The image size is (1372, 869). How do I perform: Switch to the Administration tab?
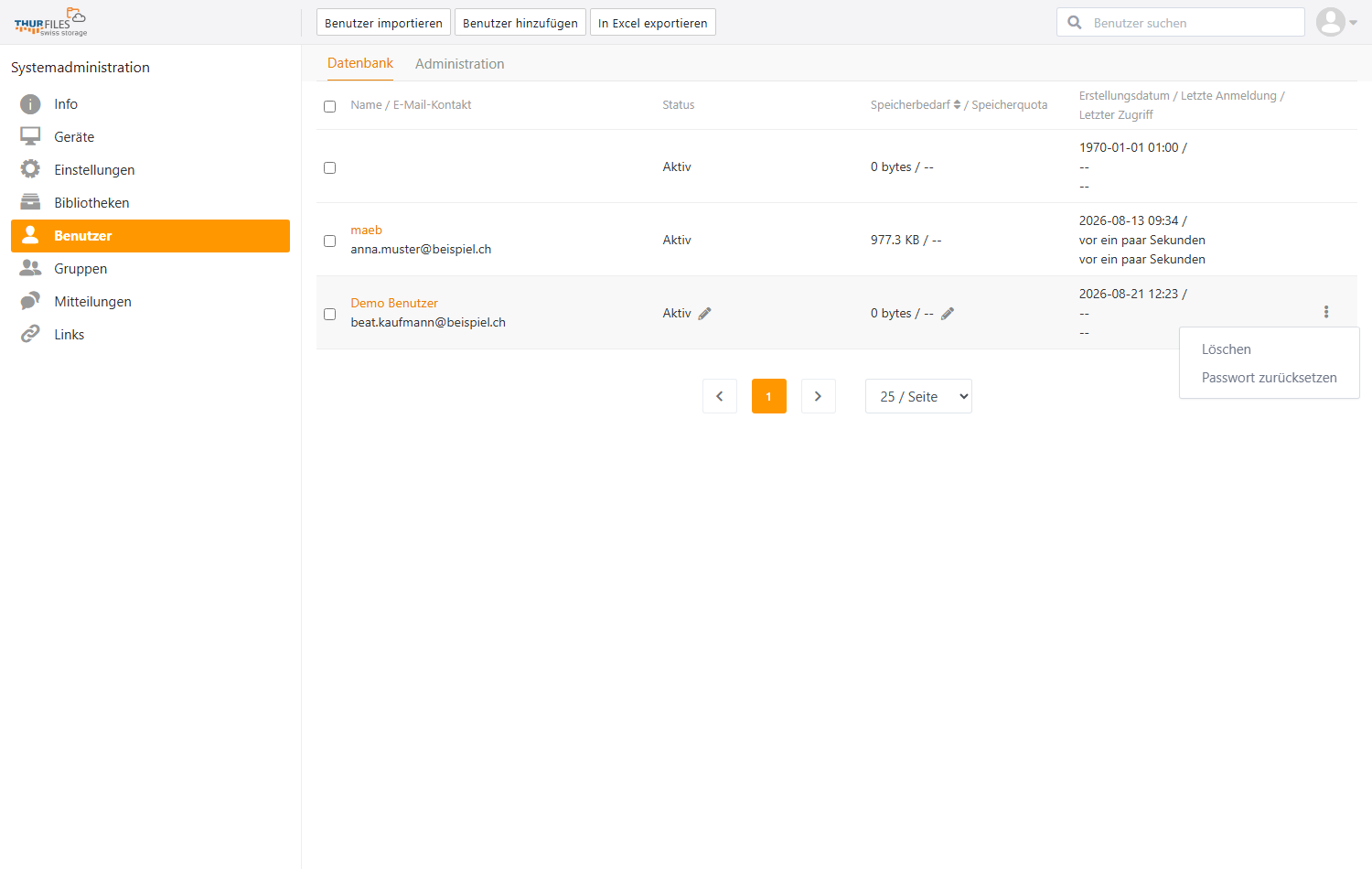pos(460,64)
